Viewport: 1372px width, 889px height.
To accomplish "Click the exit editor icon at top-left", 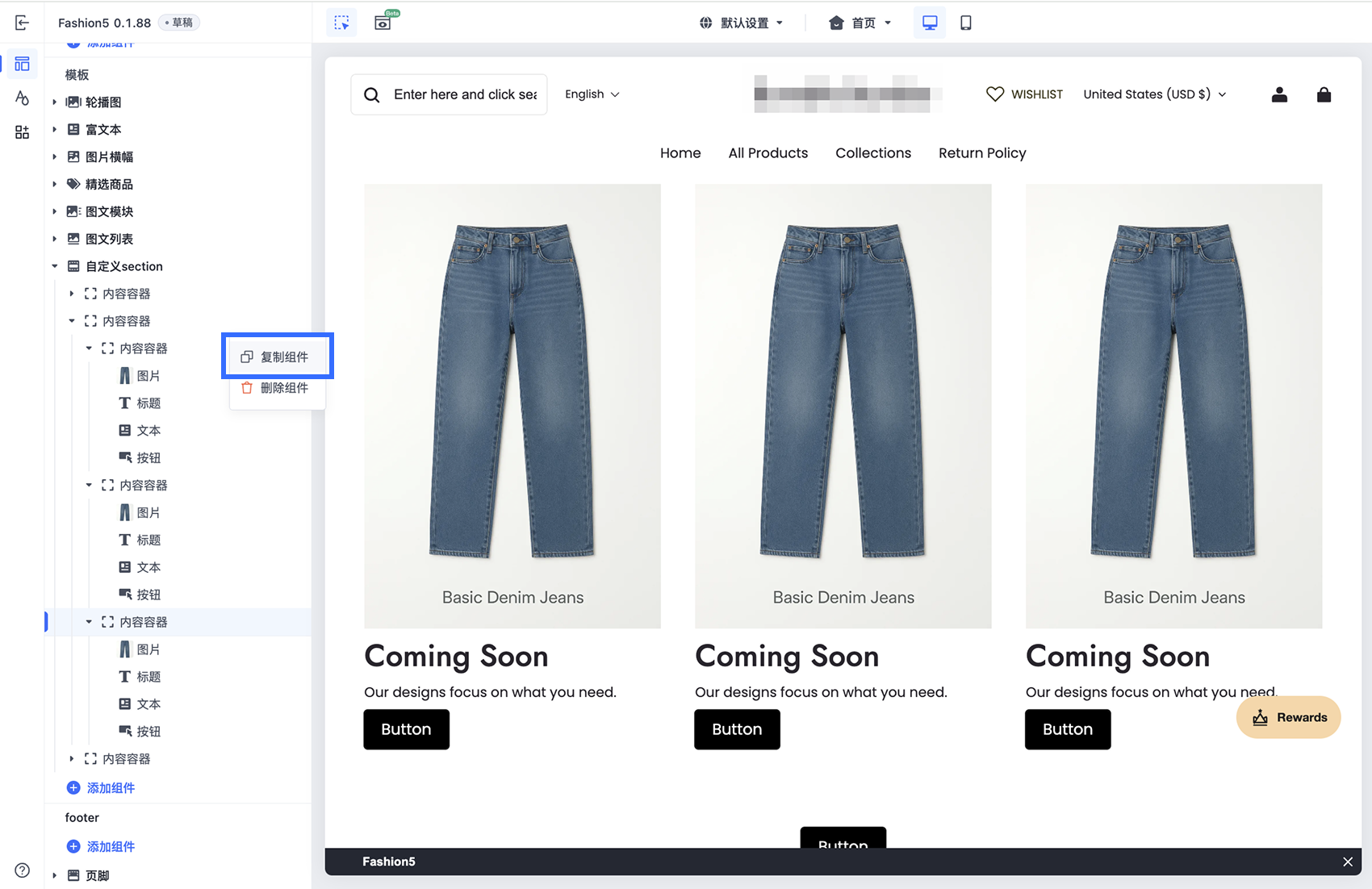I will click(x=22, y=23).
